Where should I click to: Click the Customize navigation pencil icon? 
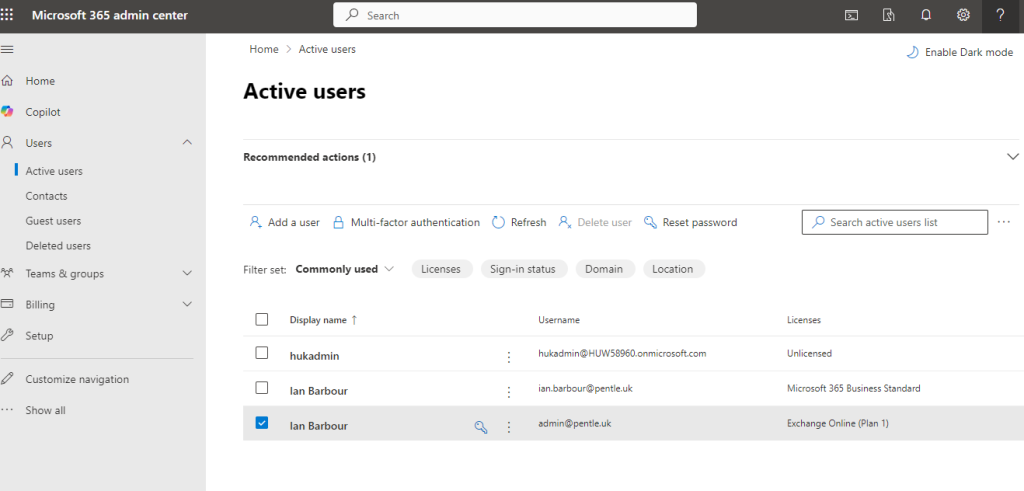[7, 379]
